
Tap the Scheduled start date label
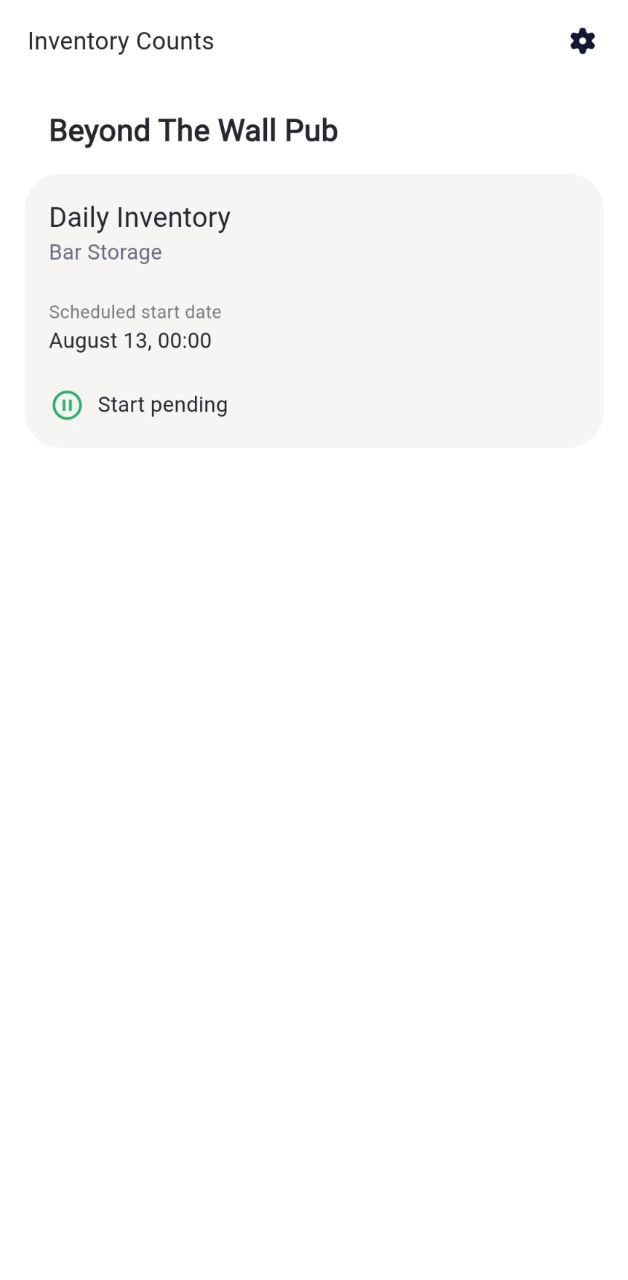(x=135, y=312)
